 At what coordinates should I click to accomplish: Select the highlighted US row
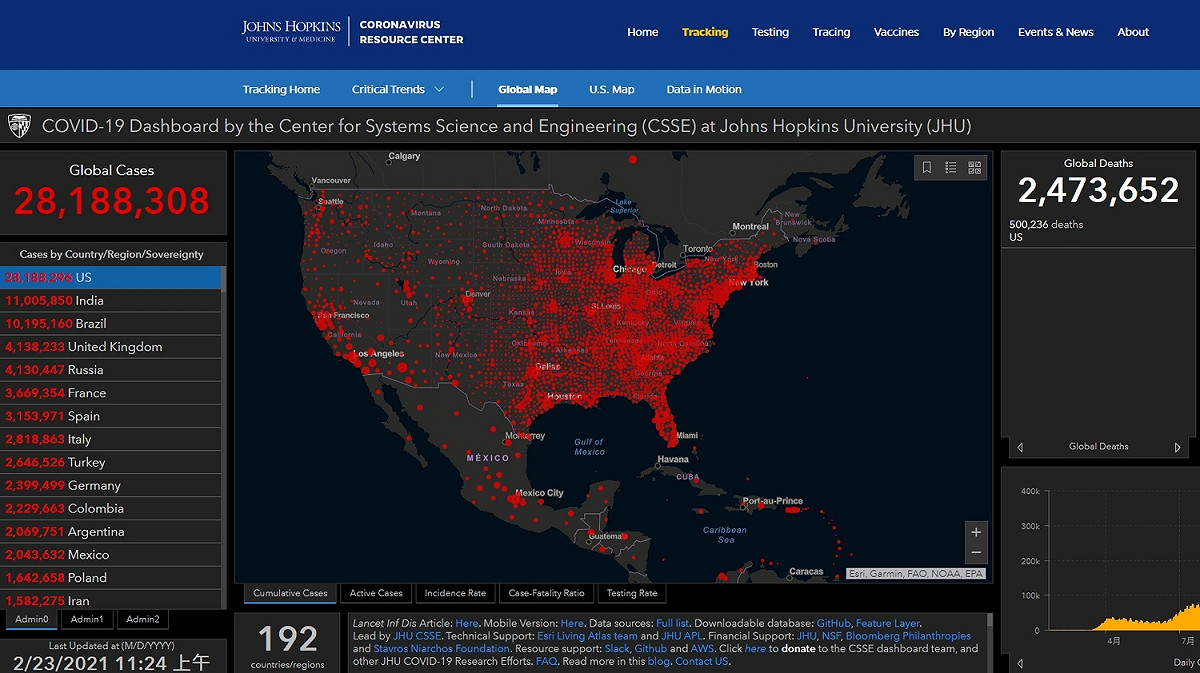click(x=110, y=277)
